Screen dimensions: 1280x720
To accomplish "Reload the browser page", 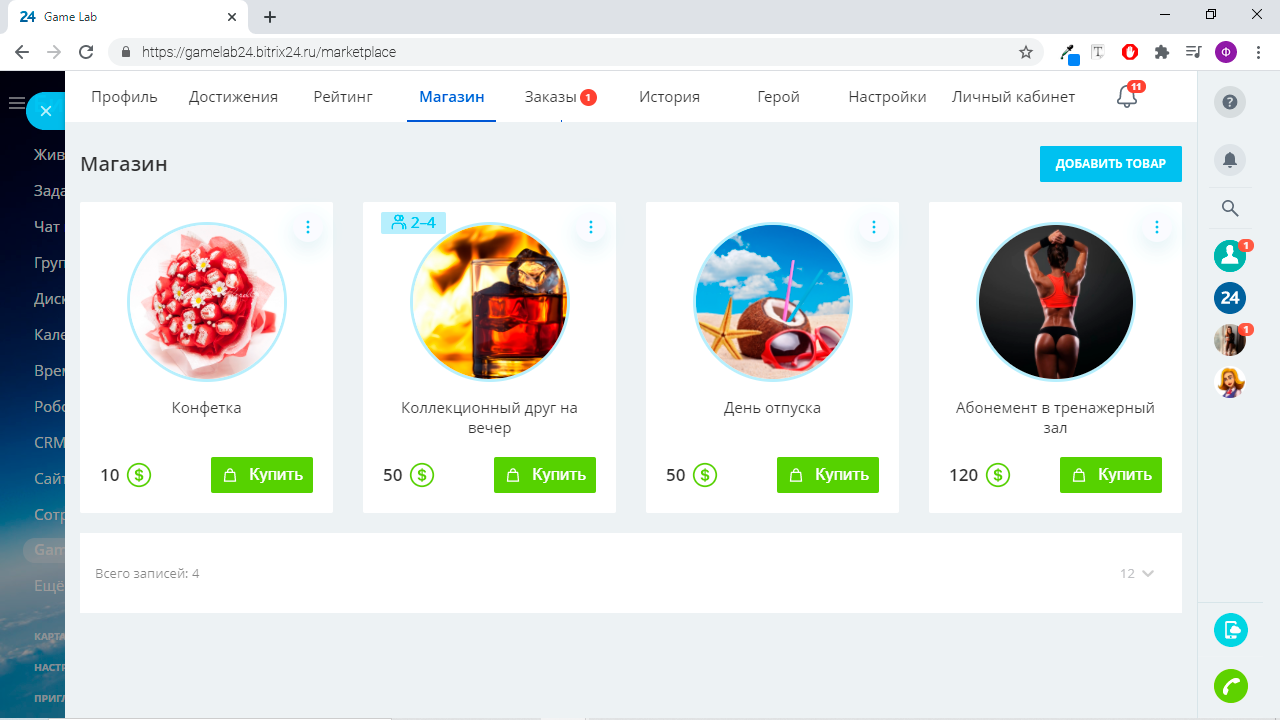I will (x=86, y=52).
